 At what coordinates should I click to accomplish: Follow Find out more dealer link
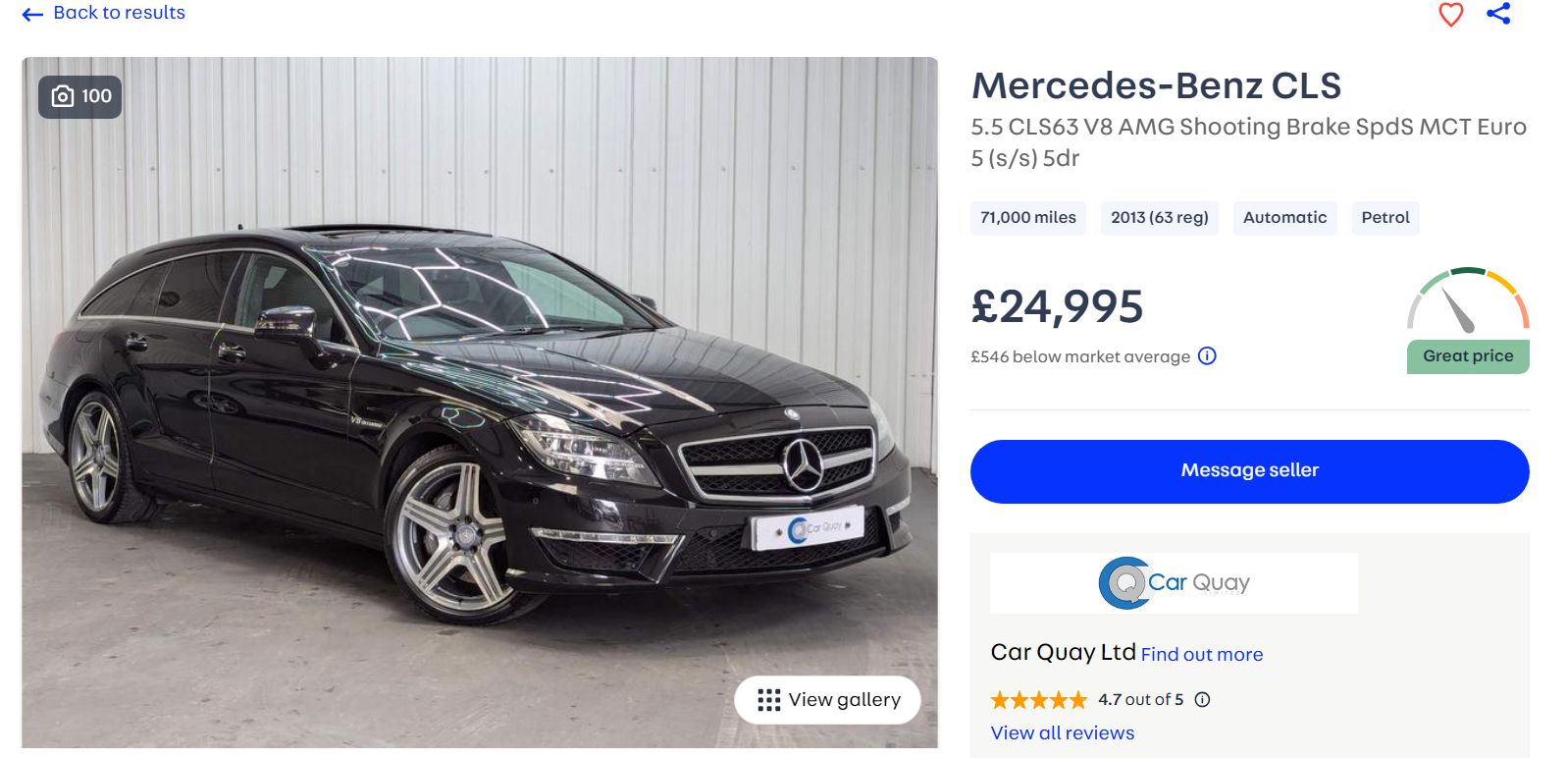[1201, 655]
